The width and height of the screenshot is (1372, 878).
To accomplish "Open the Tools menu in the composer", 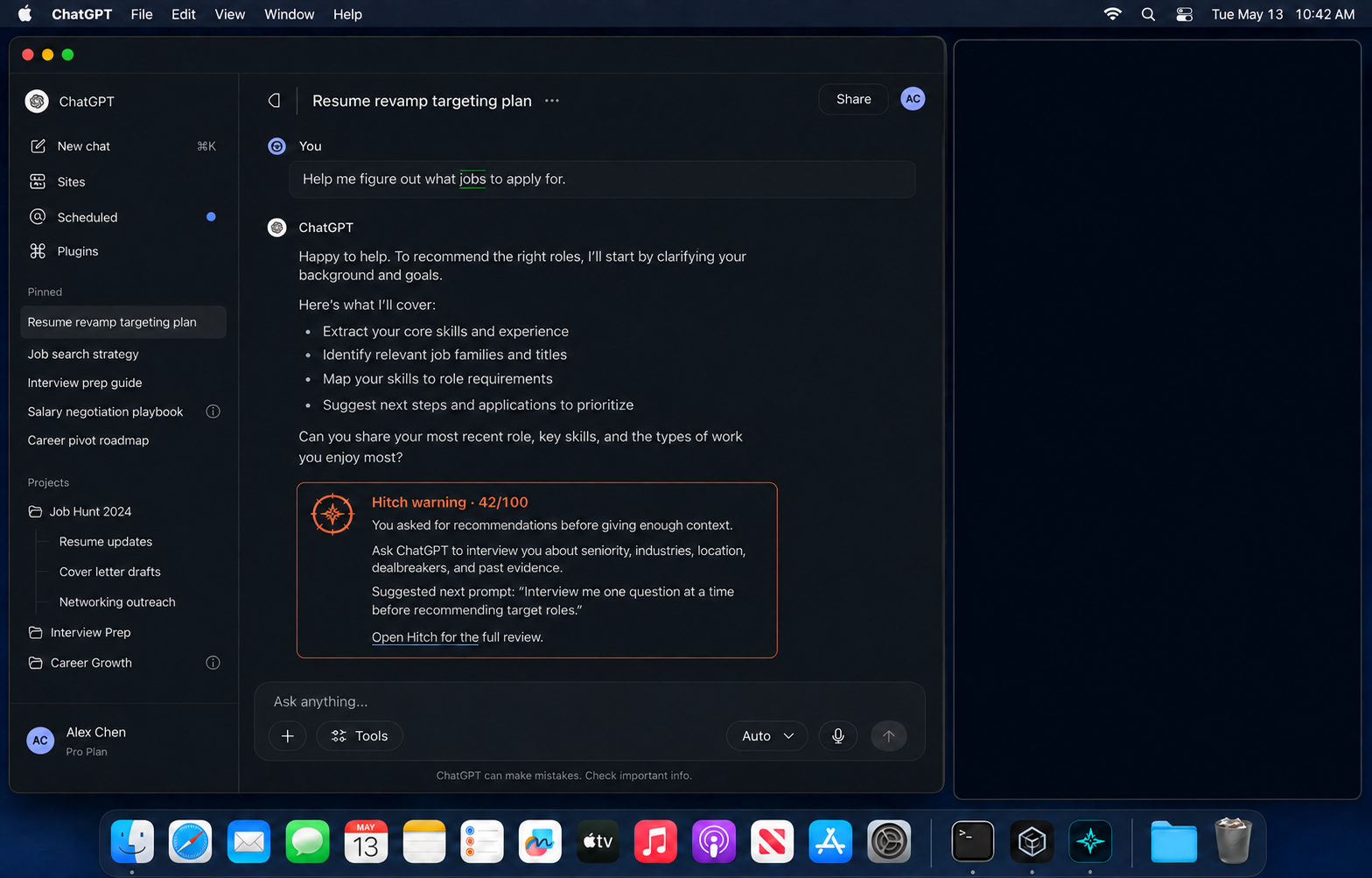I will [x=360, y=736].
